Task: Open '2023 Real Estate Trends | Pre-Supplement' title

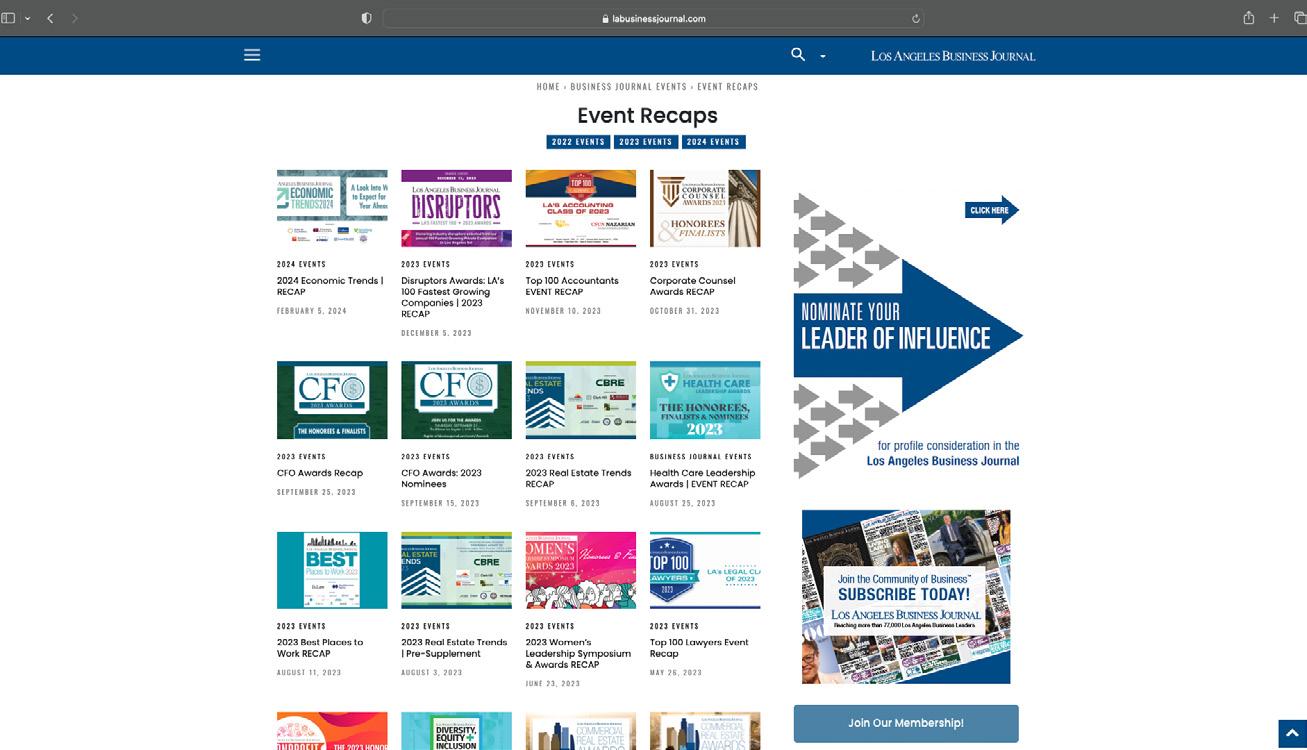Action: 454,648
